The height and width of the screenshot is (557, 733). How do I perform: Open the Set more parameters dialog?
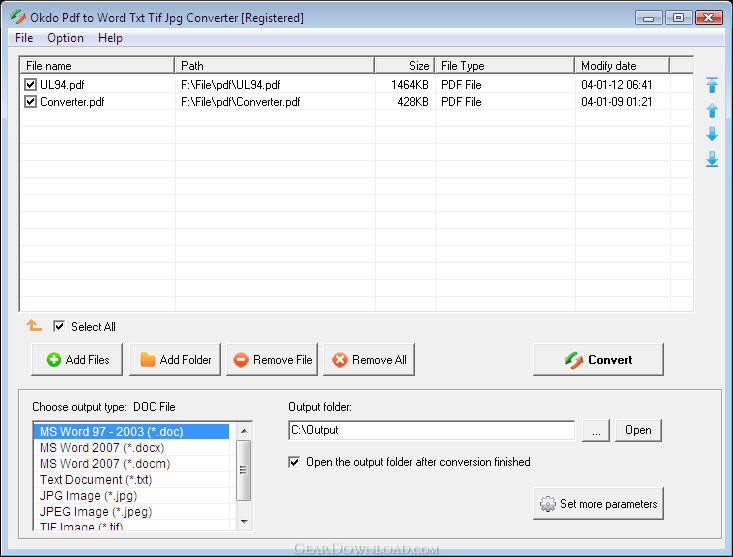coord(598,503)
